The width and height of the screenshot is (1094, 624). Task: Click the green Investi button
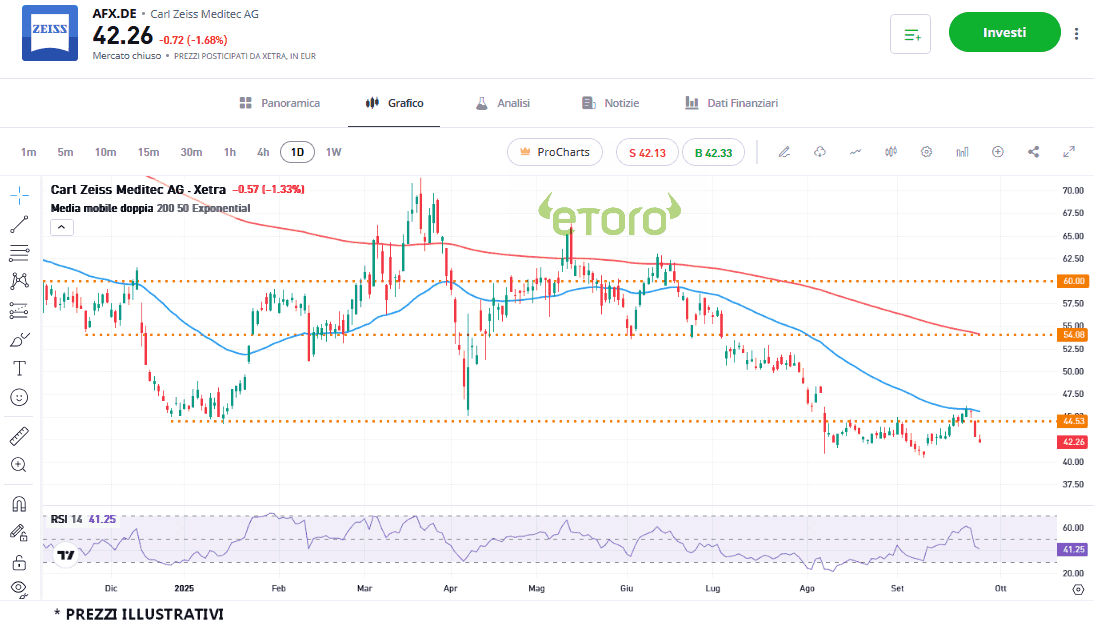1004,32
